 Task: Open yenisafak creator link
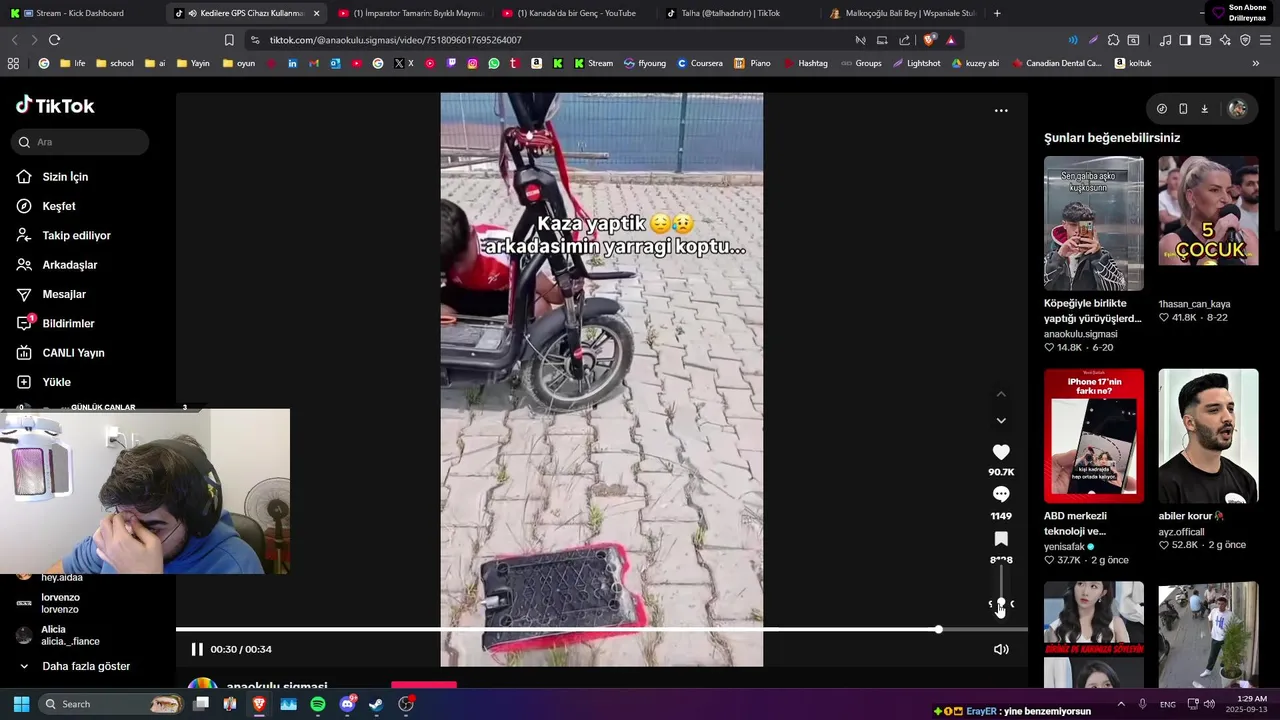[x=1065, y=547]
